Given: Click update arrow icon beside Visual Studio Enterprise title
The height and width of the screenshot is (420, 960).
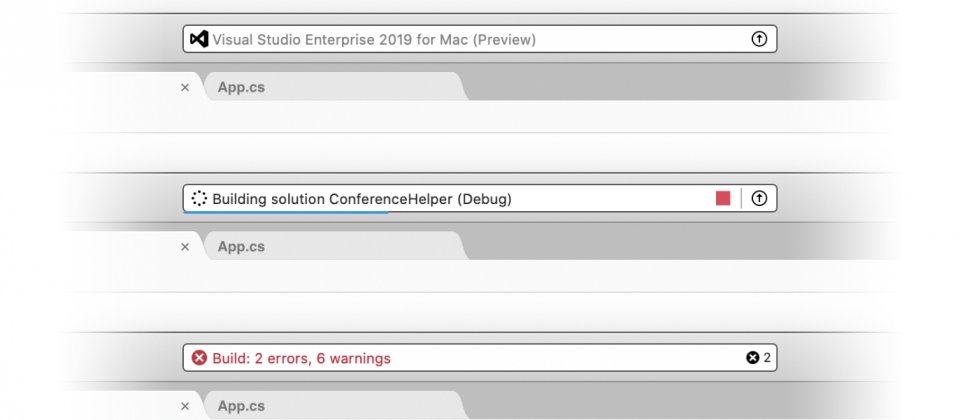Looking at the screenshot, I should pyautogui.click(x=758, y=39).
